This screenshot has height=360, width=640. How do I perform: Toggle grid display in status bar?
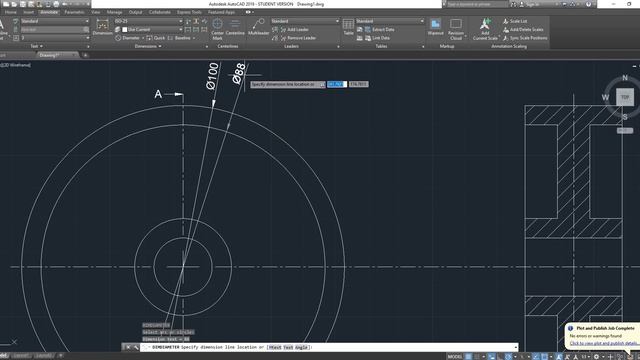point(468,356)
